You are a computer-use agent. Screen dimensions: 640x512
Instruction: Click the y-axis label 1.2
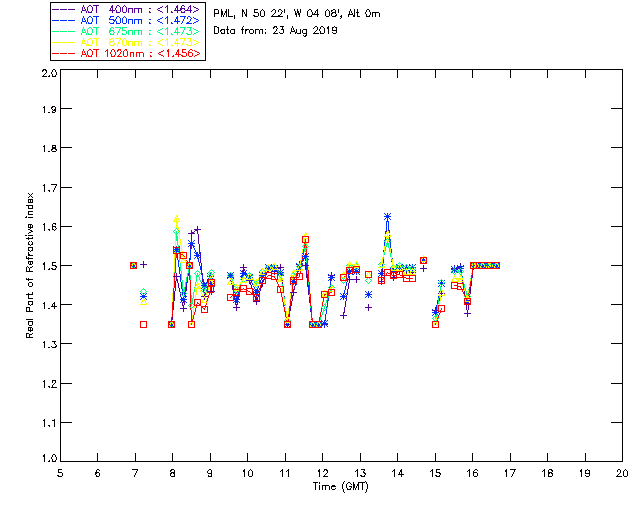tap(49, 384)
